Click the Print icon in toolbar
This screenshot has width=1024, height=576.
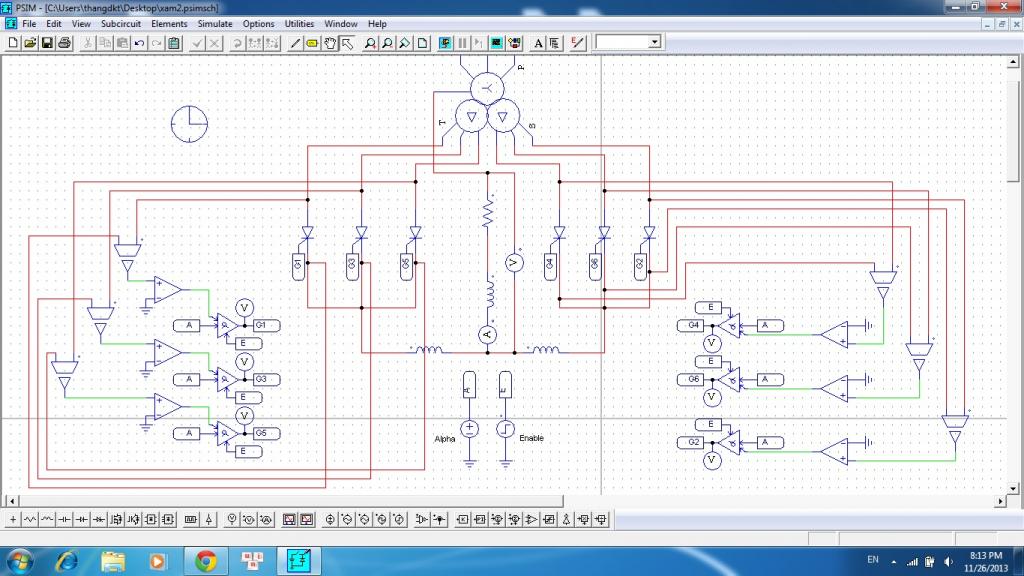[64, 43]
